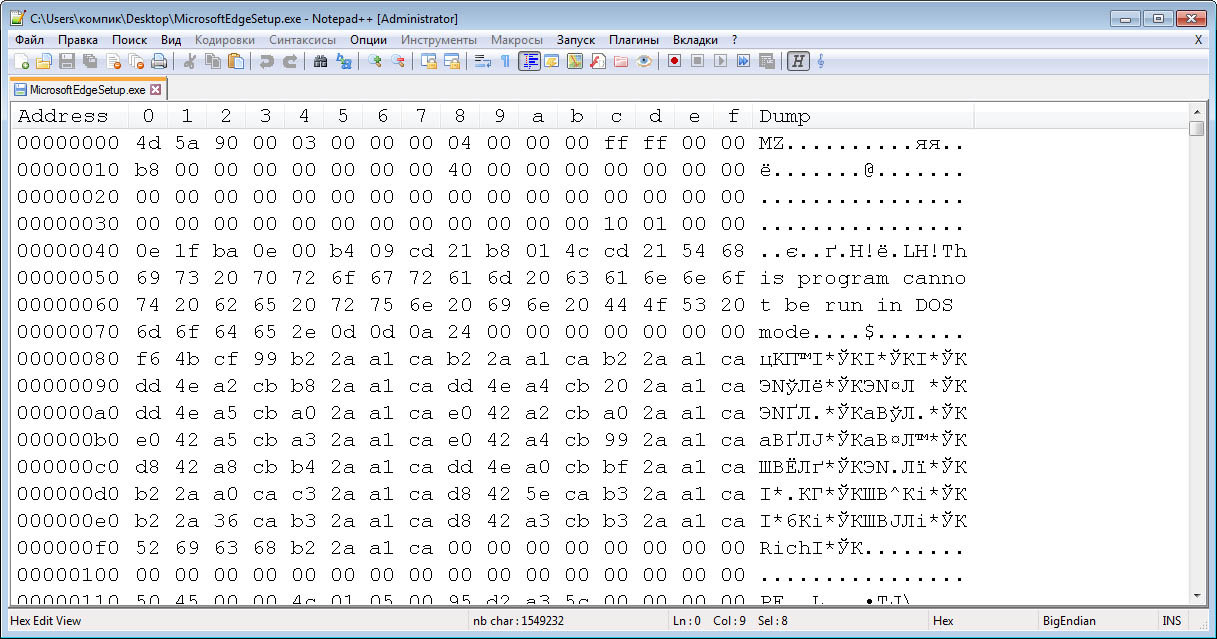Click 'Ln : 0' status bar entry
This screenshot has width=1217, height=639.
tap(686, 621)
